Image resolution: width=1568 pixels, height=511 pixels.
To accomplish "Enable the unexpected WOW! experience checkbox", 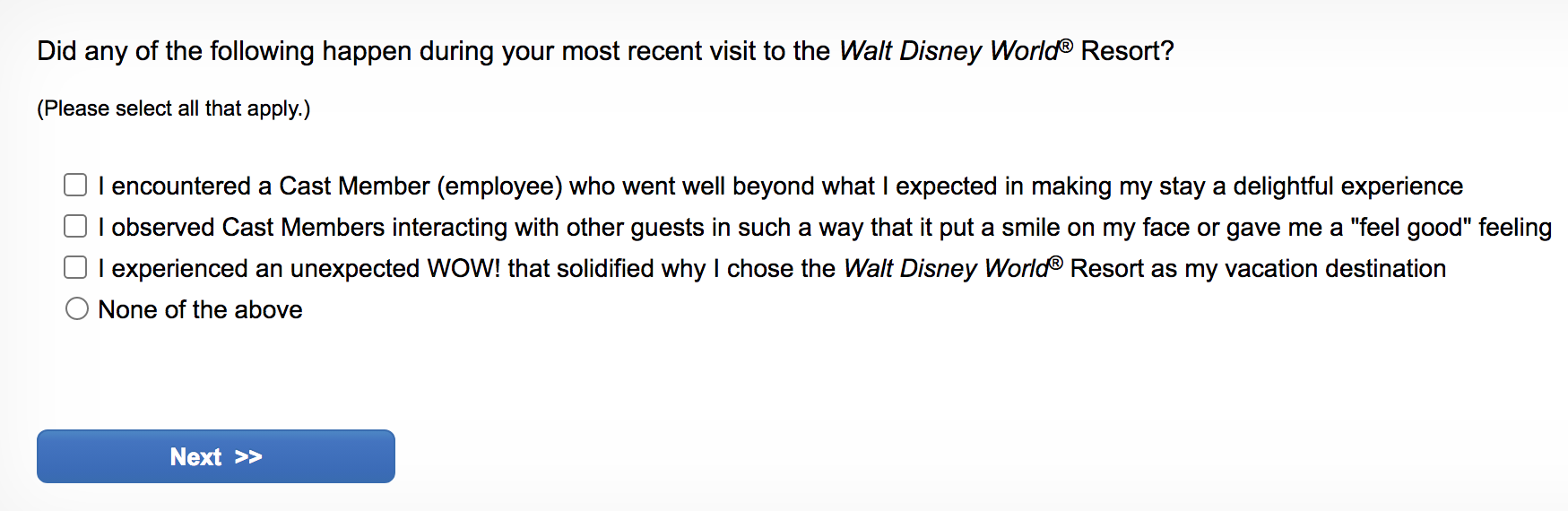I will (x=75, y=267).
